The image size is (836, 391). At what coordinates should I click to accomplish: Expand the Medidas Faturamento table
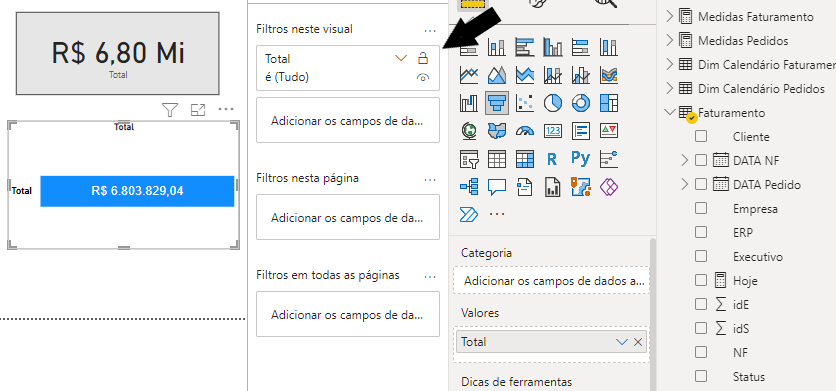[670, 17]
